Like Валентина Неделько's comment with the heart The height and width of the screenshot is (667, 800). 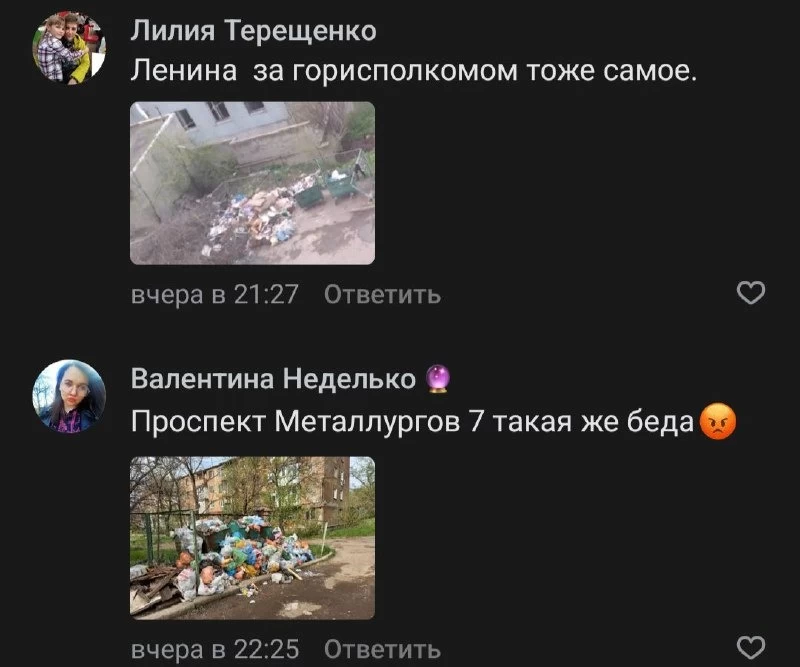(751, 648)
